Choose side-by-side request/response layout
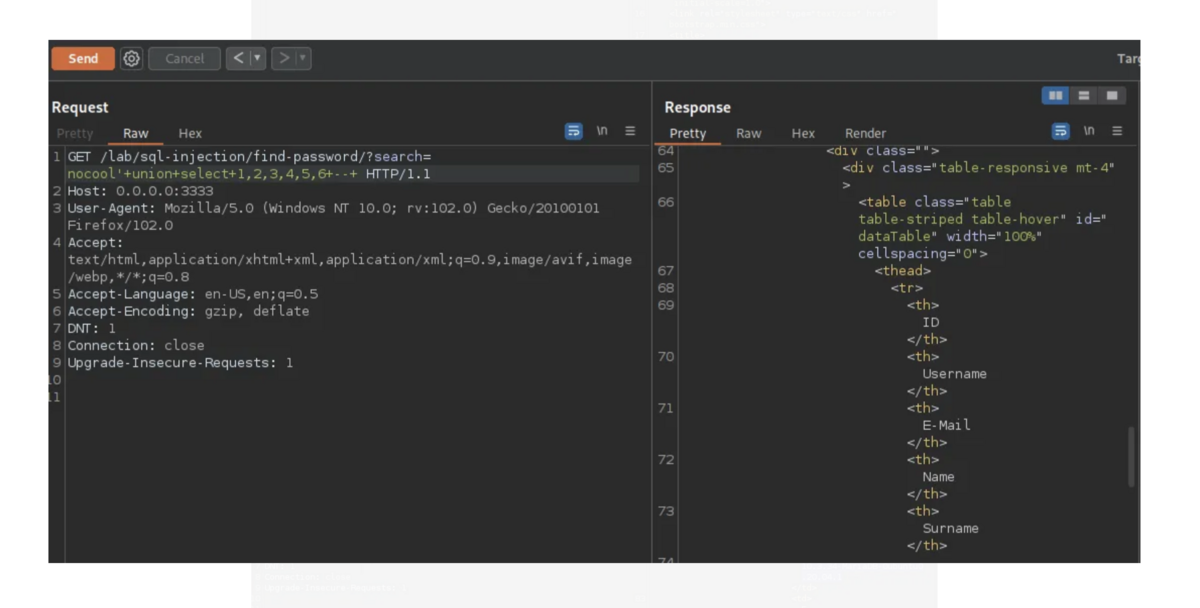 1054,96
